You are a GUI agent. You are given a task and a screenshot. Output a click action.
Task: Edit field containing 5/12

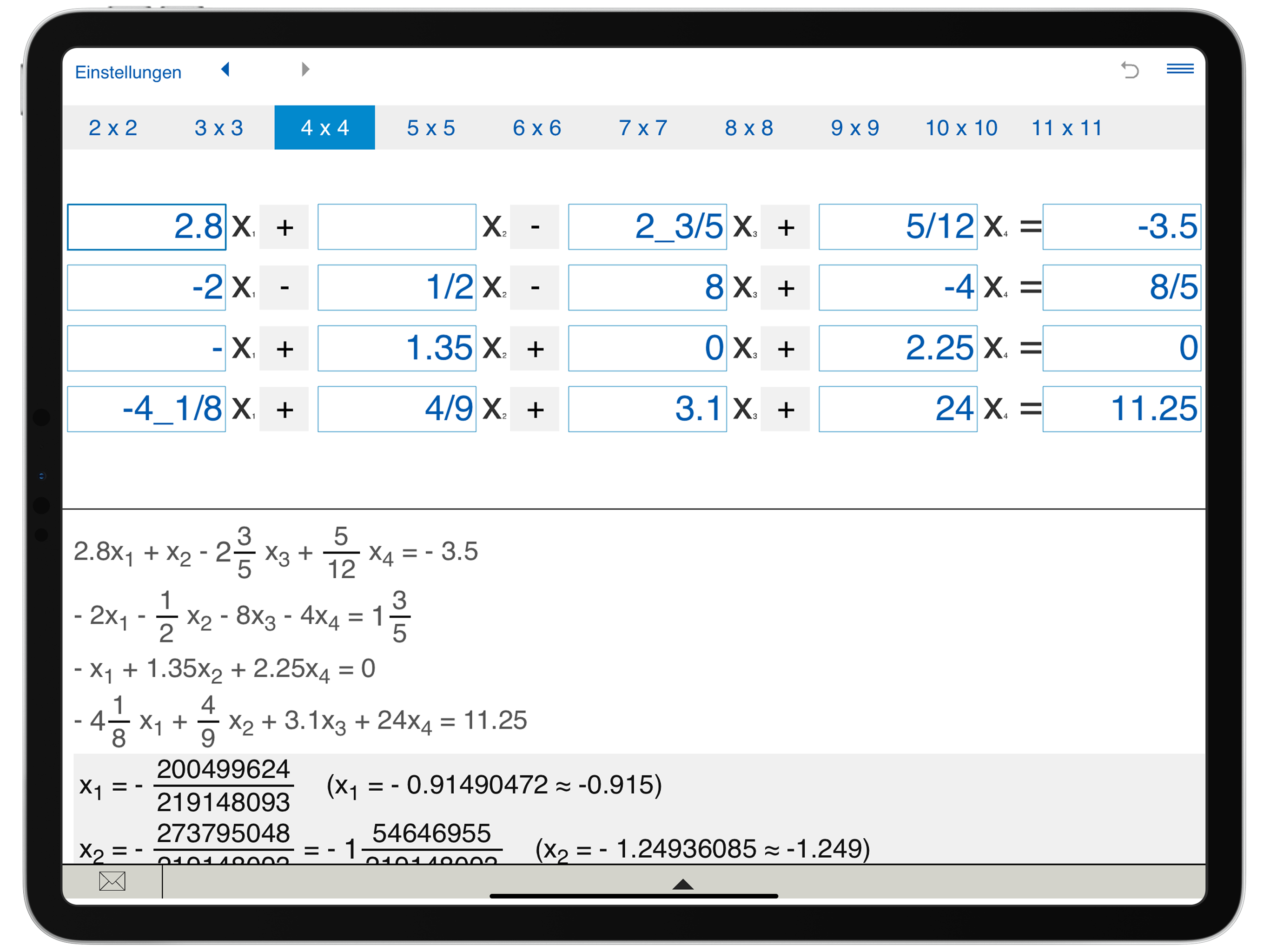[x=898, y=227]
